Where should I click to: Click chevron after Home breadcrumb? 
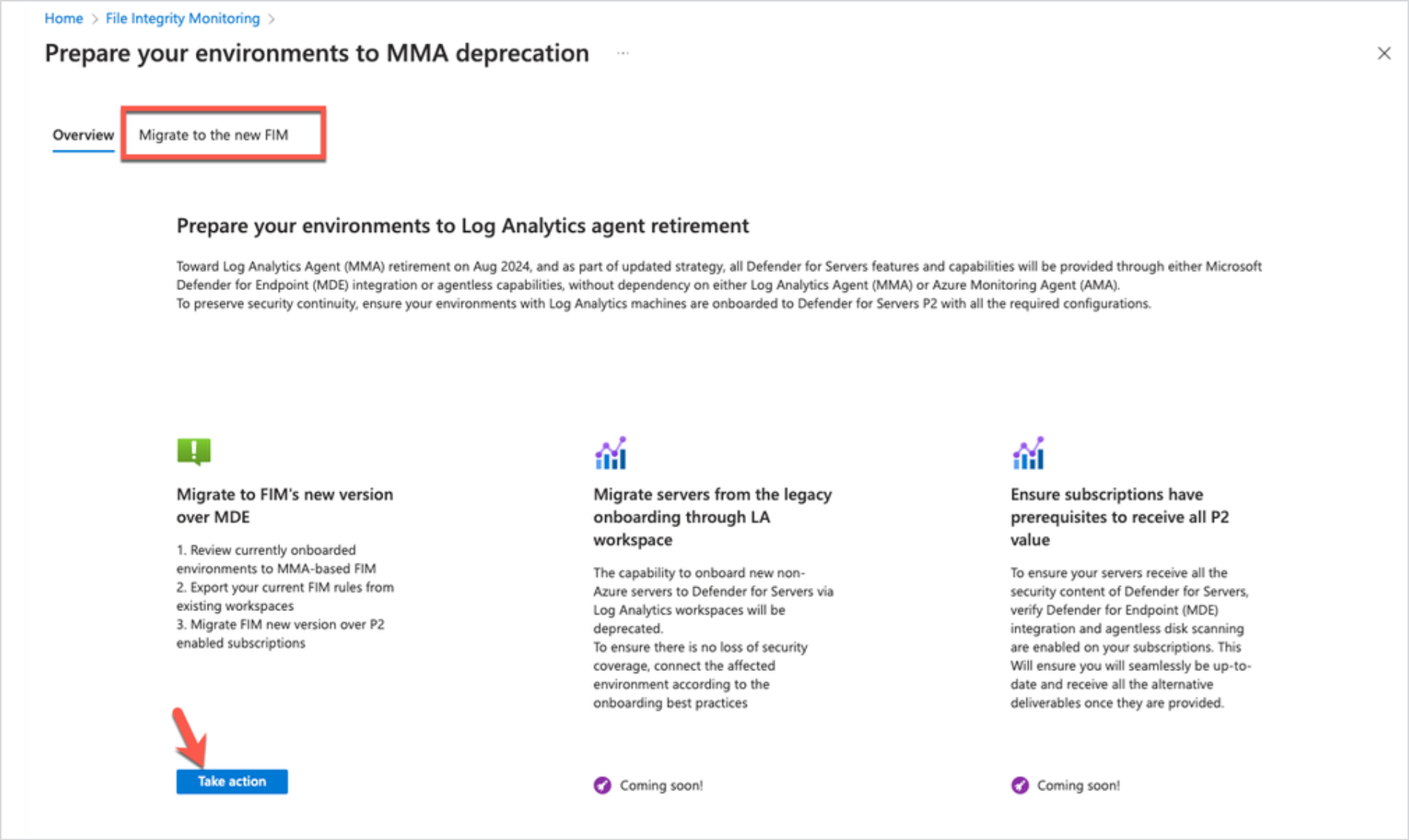95,19
